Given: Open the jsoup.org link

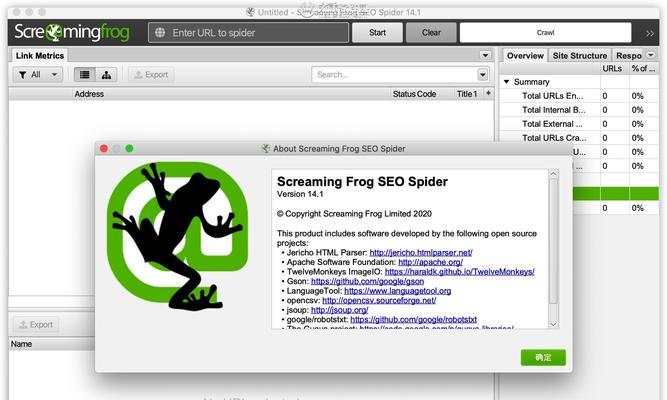Looking at the screenshot, I should coord(339,310).
